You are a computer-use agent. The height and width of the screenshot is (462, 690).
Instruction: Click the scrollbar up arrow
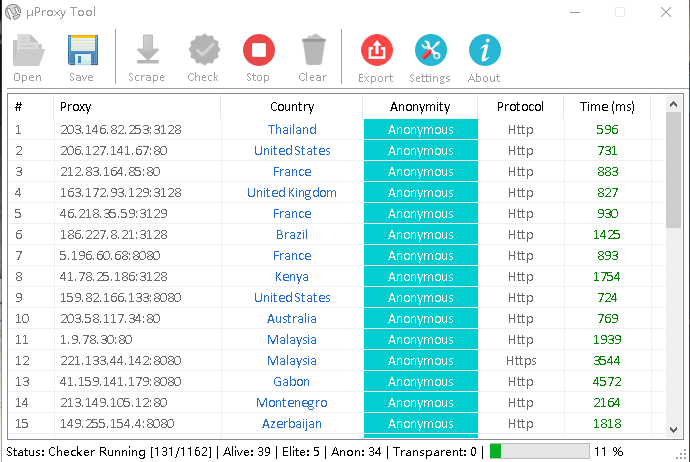pos(673,104)
